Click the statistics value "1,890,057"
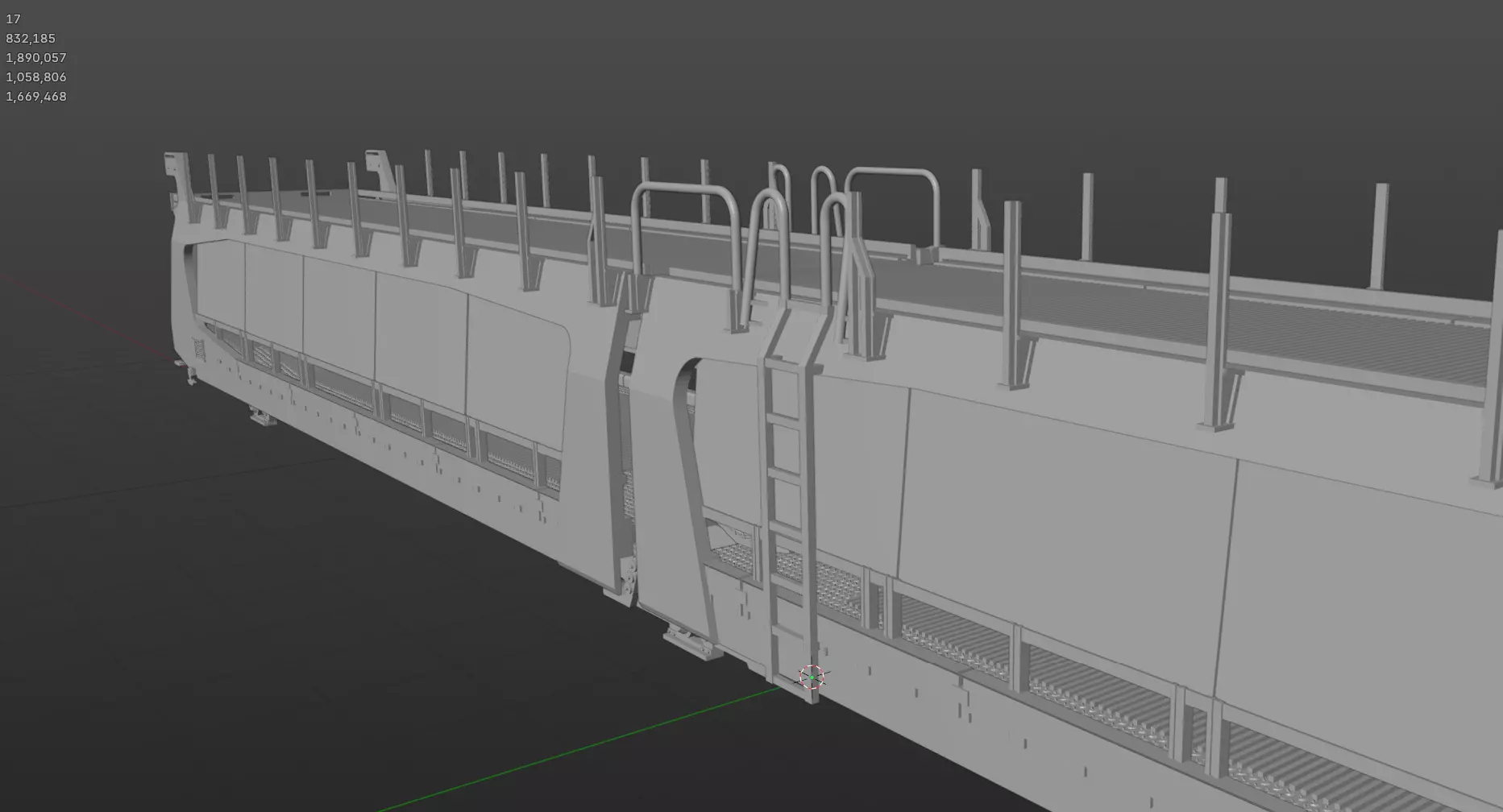The width and height of the screenshot is (1503, 812). pos(36,57)
